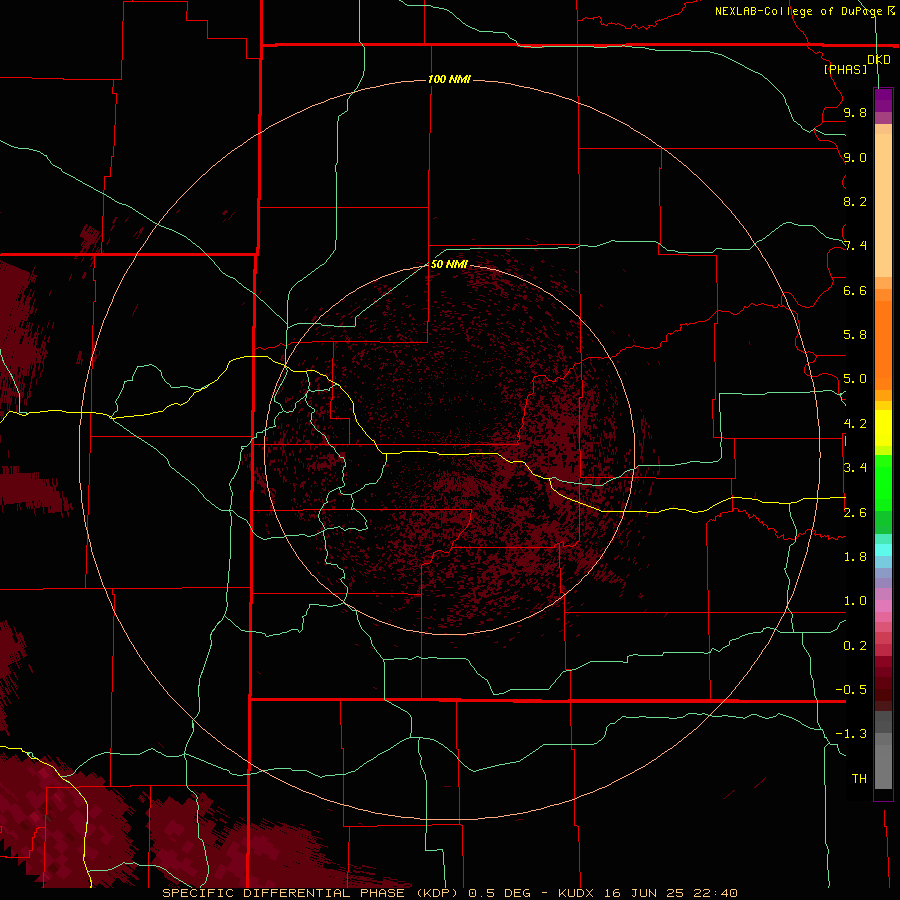Click the -1.3 legend value
The width and height of the screenshot is (900, 900).
coord(851,734)
